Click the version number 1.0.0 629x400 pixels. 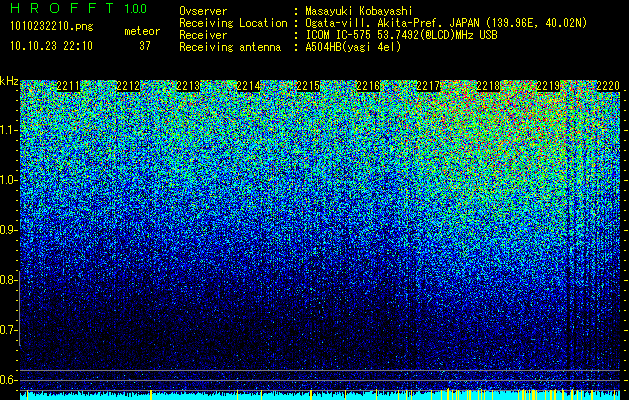pyautogui.click(x=136, y=9)
